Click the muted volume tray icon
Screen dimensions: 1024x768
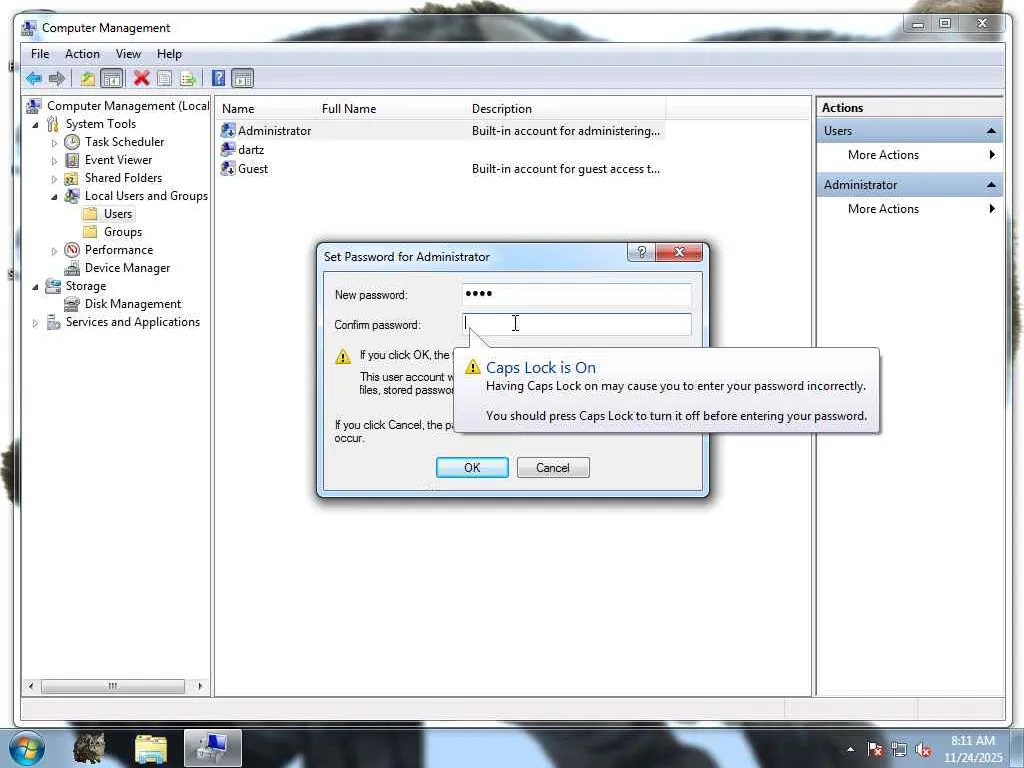click(x=923, y=749)
